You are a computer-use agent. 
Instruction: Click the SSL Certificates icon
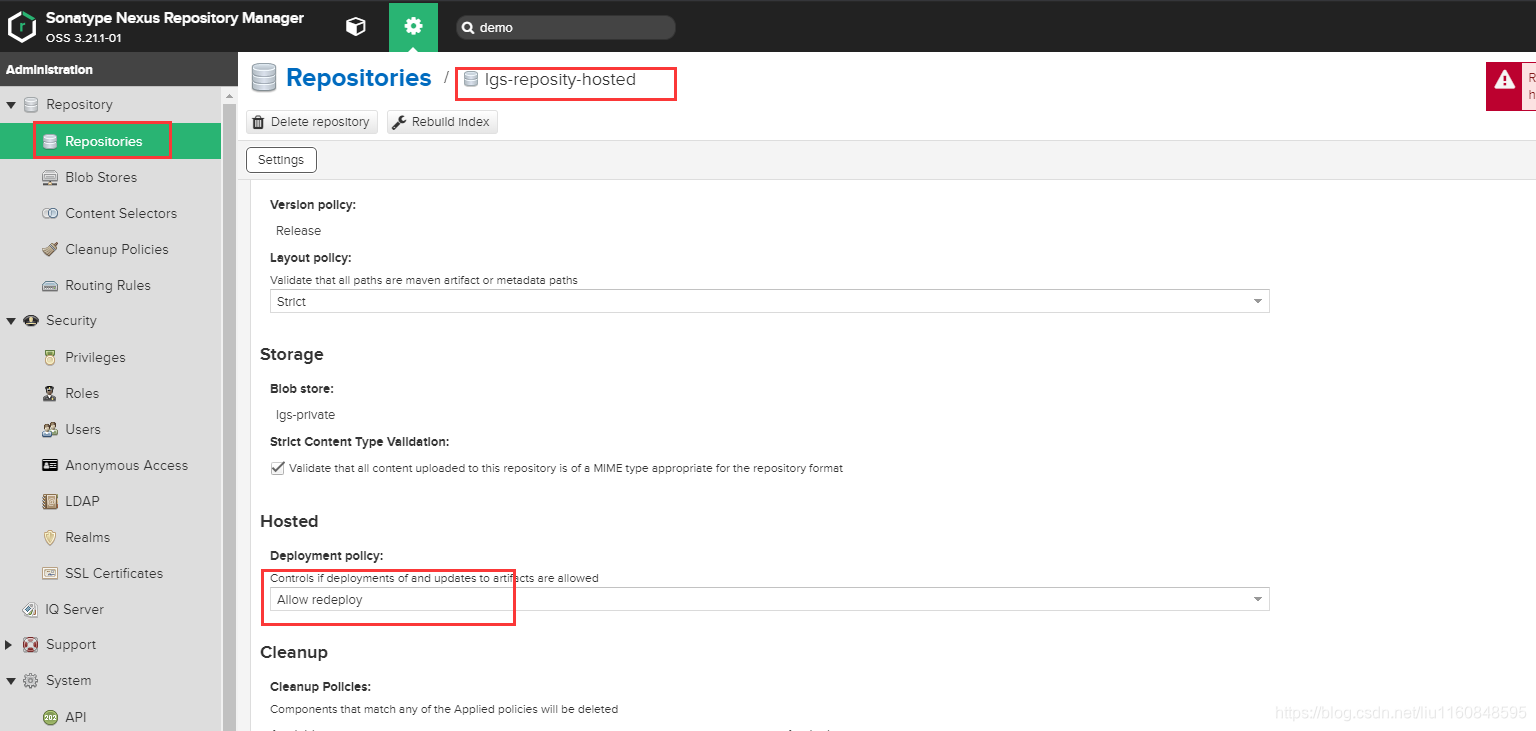[50, 573]
